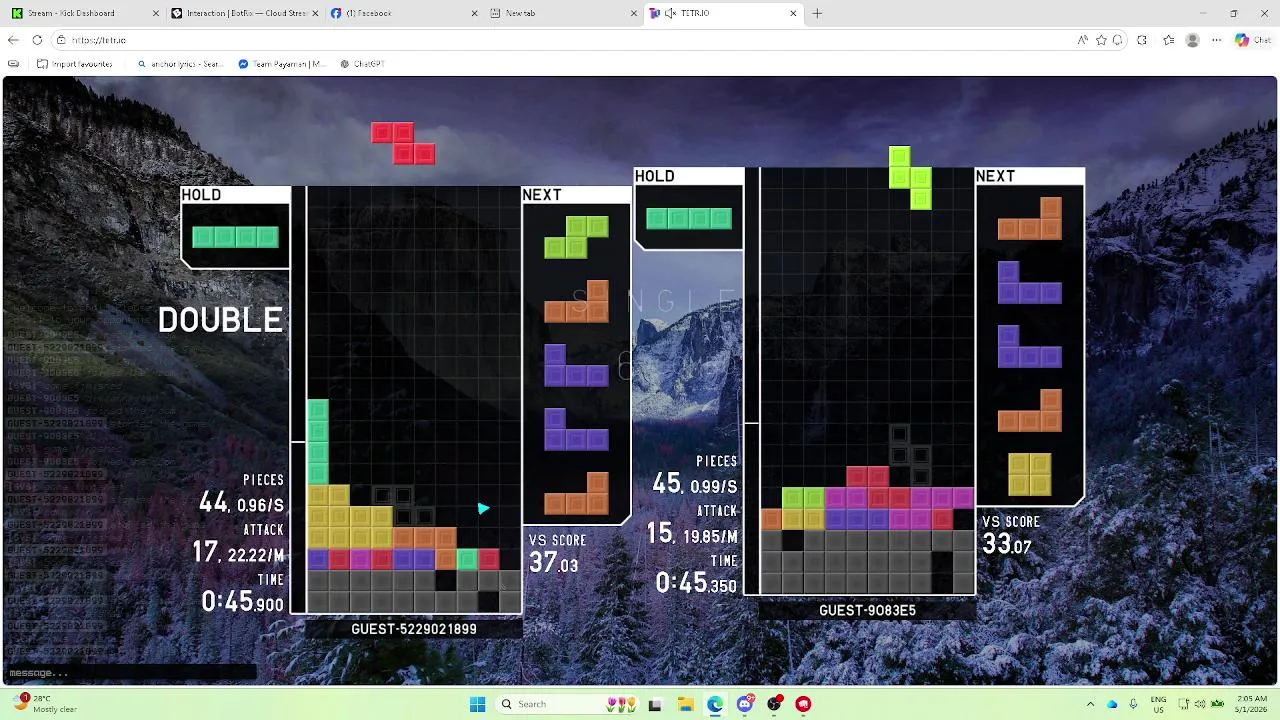This screenshot has height=720, width=1280.
Task: Open volume settings from the speaker tray icon
Action: [x=1200, y=704]
